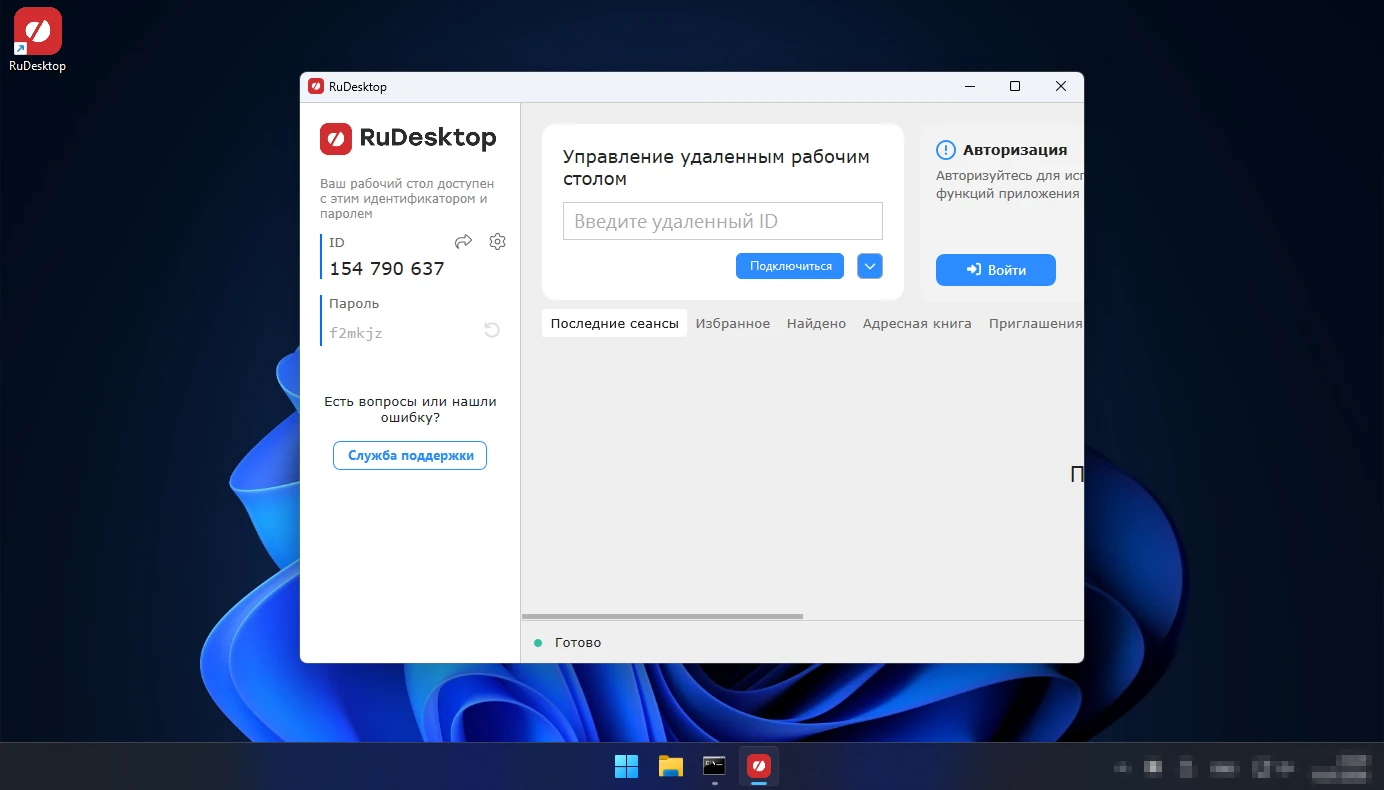1384x790 pixels.
Task: Open the Адресная книга tab
Action: [917, 323]
